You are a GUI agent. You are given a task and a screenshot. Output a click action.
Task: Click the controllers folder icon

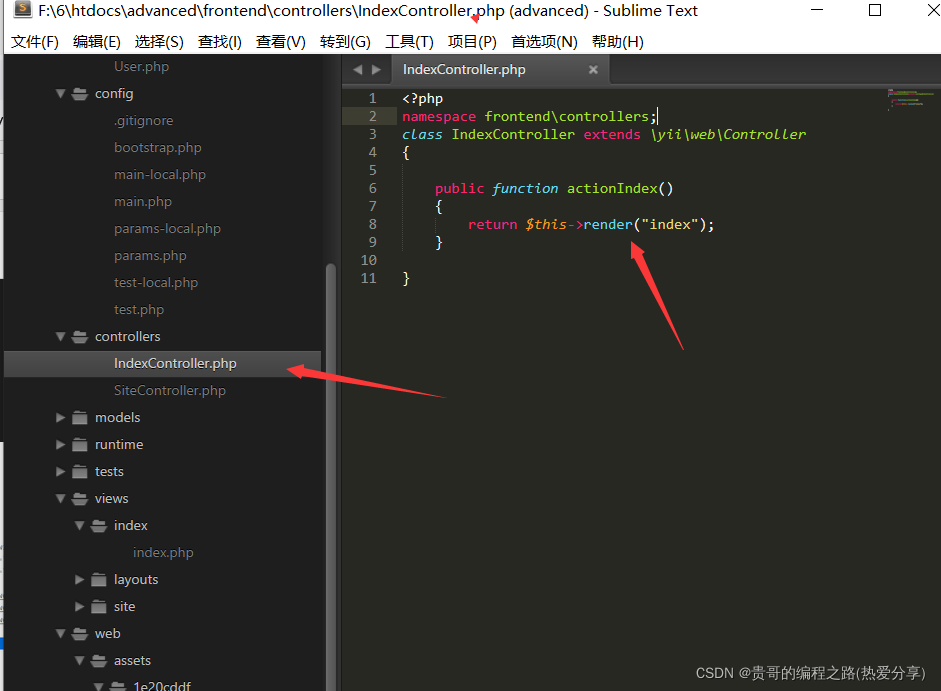click(80, 337)
